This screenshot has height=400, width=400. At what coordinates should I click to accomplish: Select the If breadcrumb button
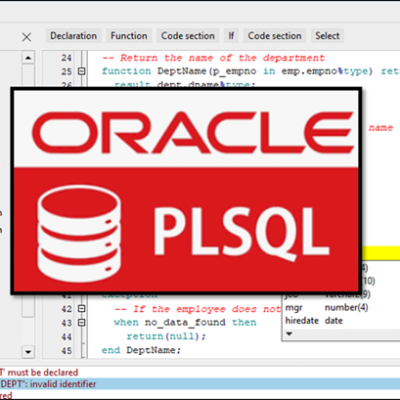[x=231, y=36]
